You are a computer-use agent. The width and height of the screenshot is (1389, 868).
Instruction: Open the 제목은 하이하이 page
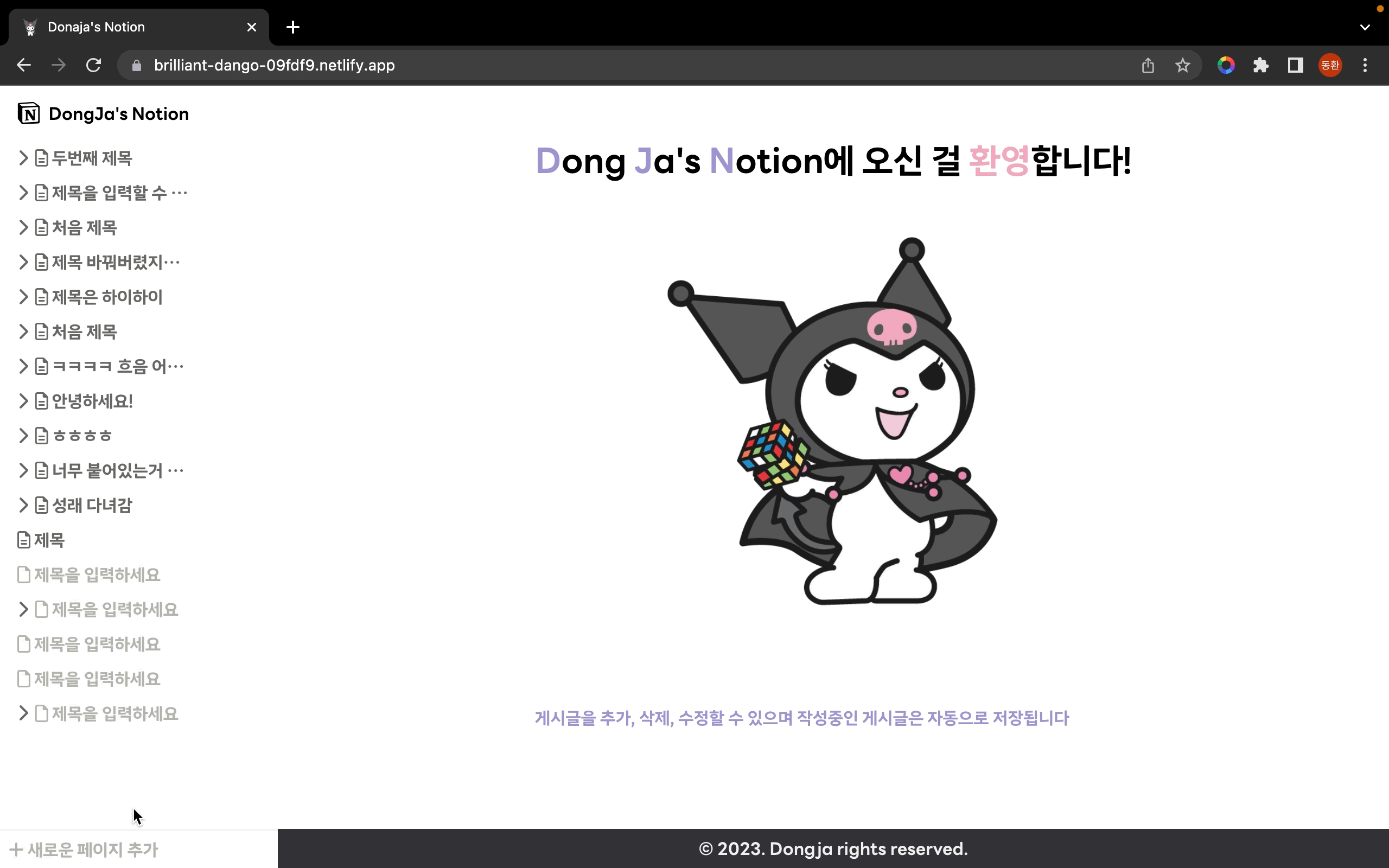(107, 297)
